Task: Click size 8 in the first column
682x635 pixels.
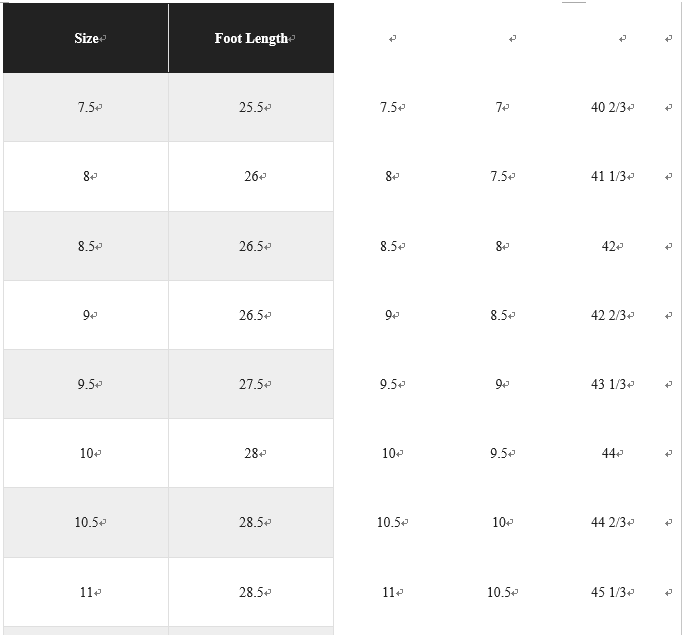Action: pyautogui.click(x=86, y=176)
